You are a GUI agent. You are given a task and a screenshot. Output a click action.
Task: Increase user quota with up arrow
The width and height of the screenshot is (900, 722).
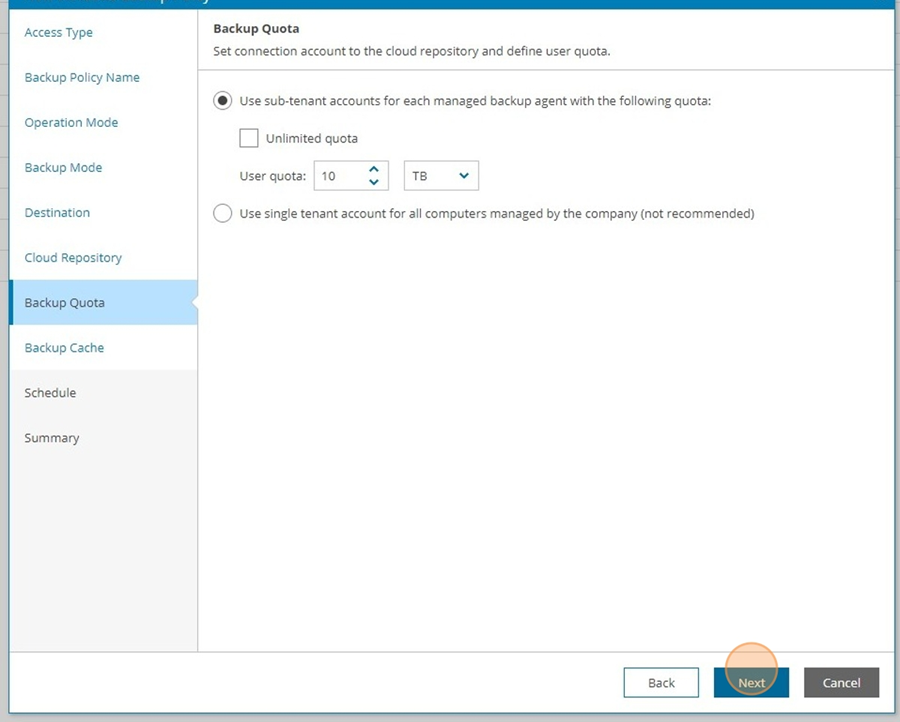pyautogui.click(x=374, y=169)
